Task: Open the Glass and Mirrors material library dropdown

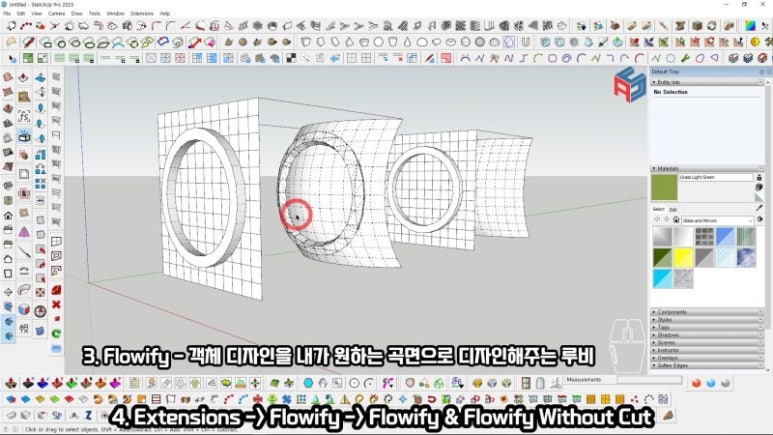Action: [x=717, y=220]
